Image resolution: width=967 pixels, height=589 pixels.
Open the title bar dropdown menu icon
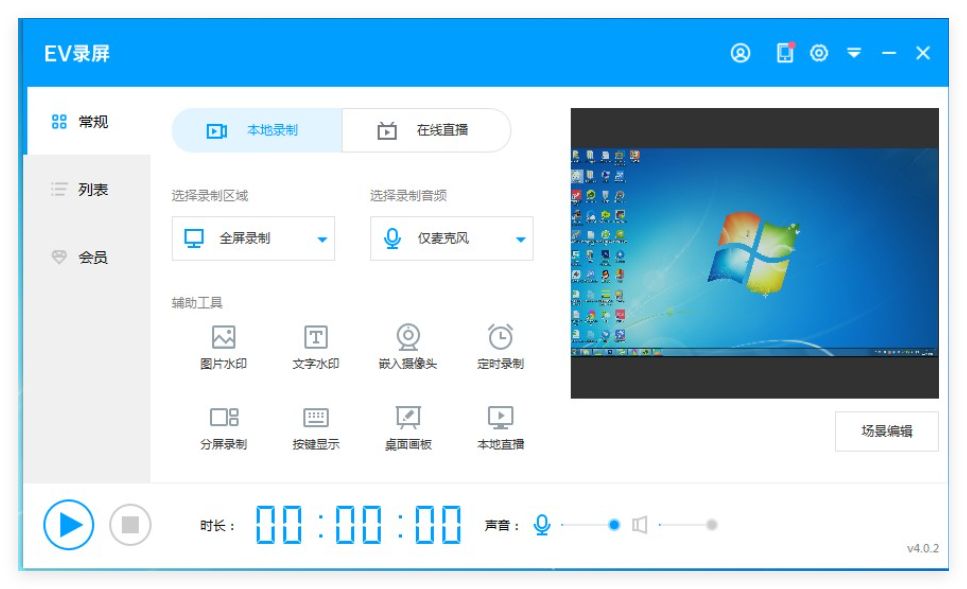(x=854, y=53)
